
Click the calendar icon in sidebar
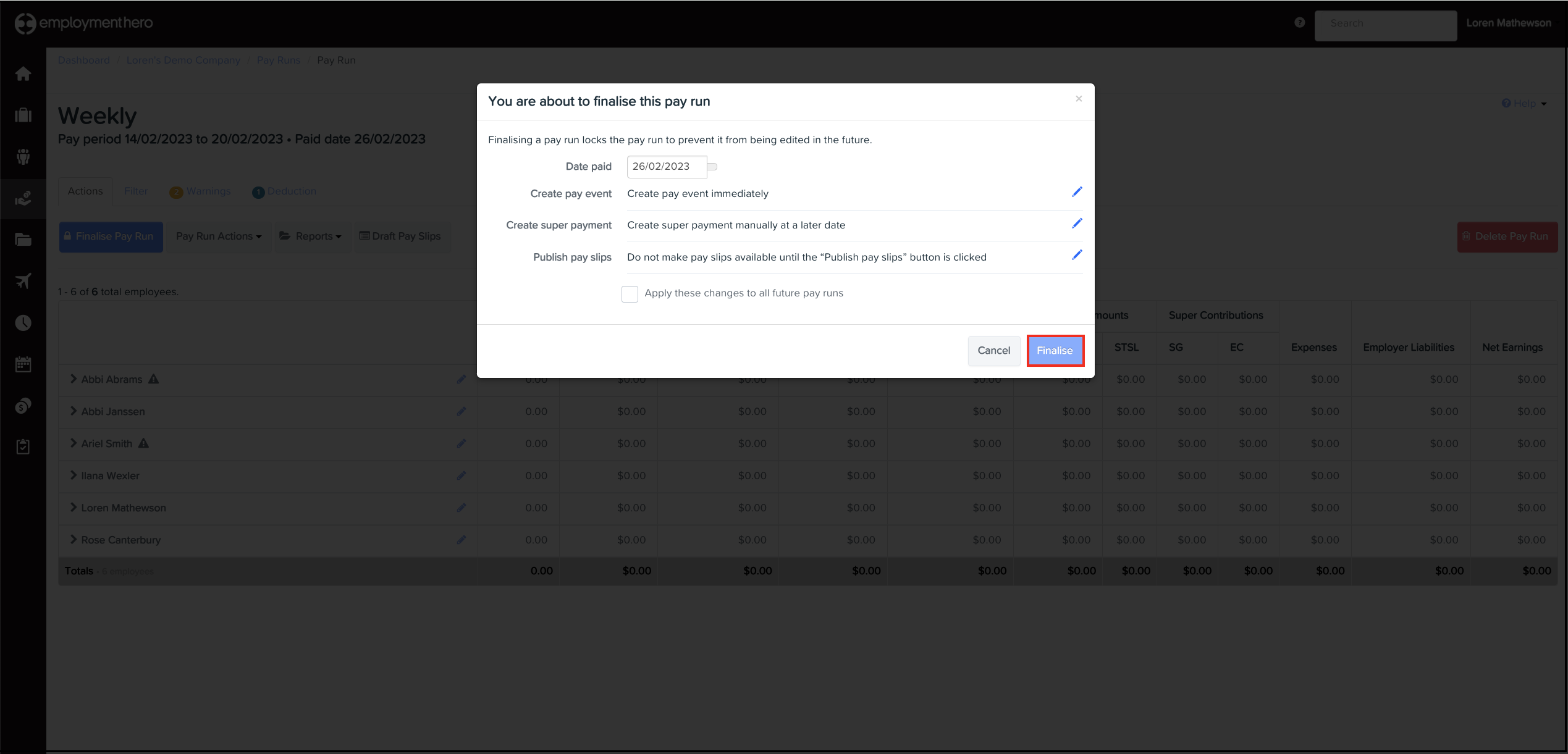click(x=23, y=364)
